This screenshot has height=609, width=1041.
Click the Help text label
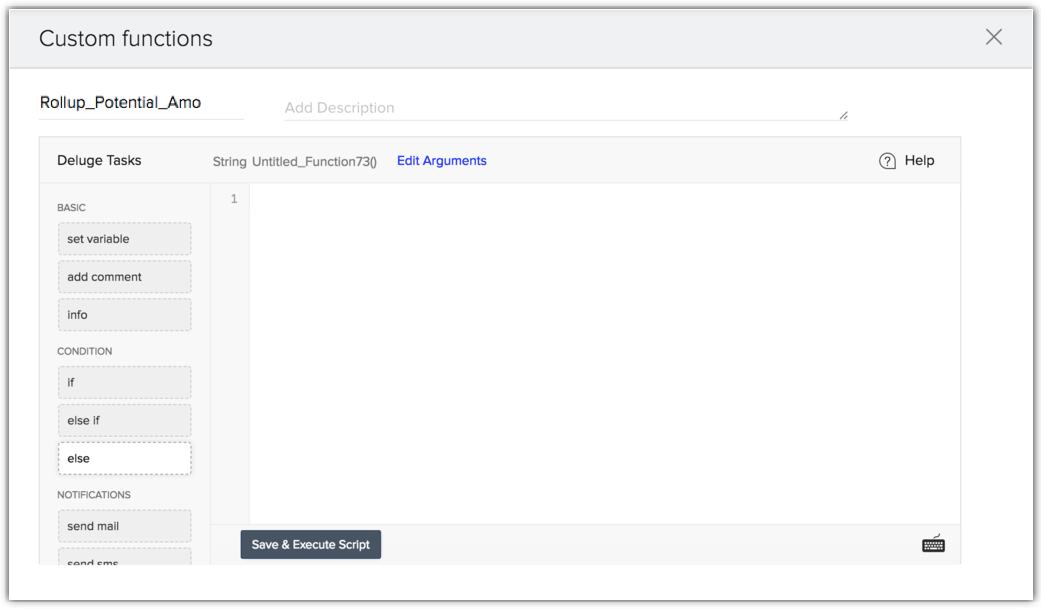(919, 160)
